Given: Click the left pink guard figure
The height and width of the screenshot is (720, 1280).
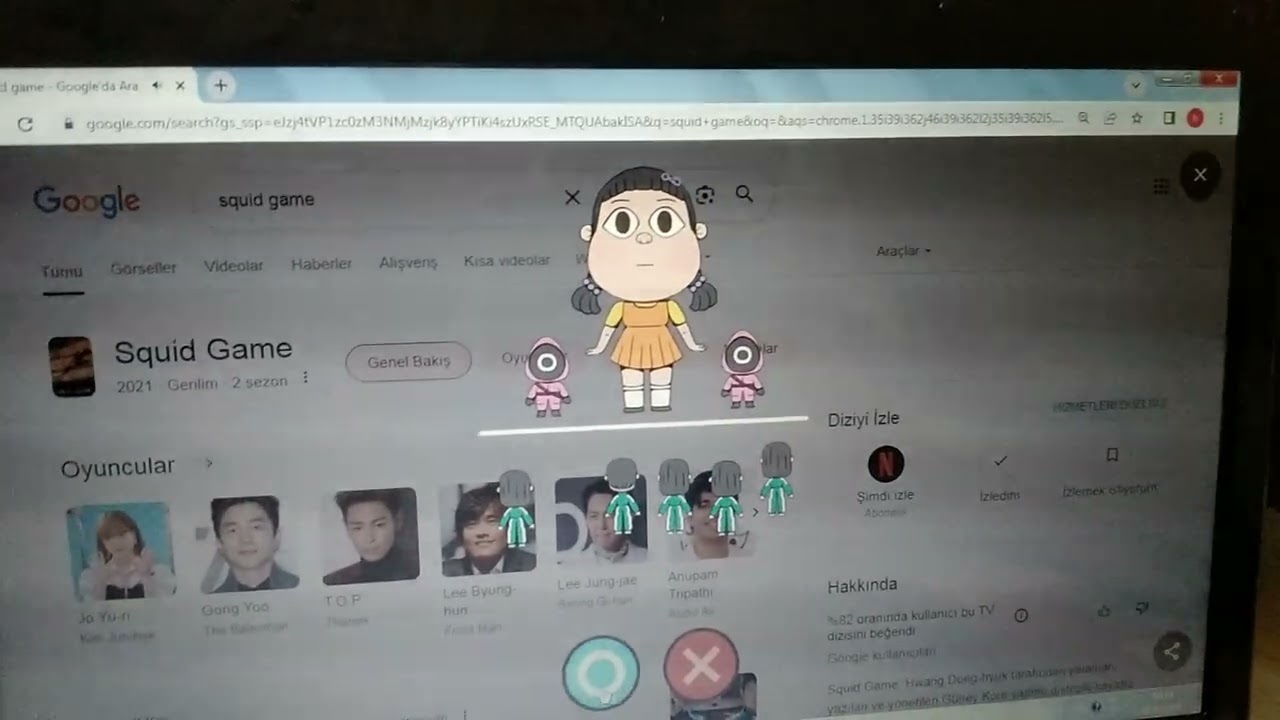Looking at the screenshot, I should pyautogui.click(x=547, y=375).
